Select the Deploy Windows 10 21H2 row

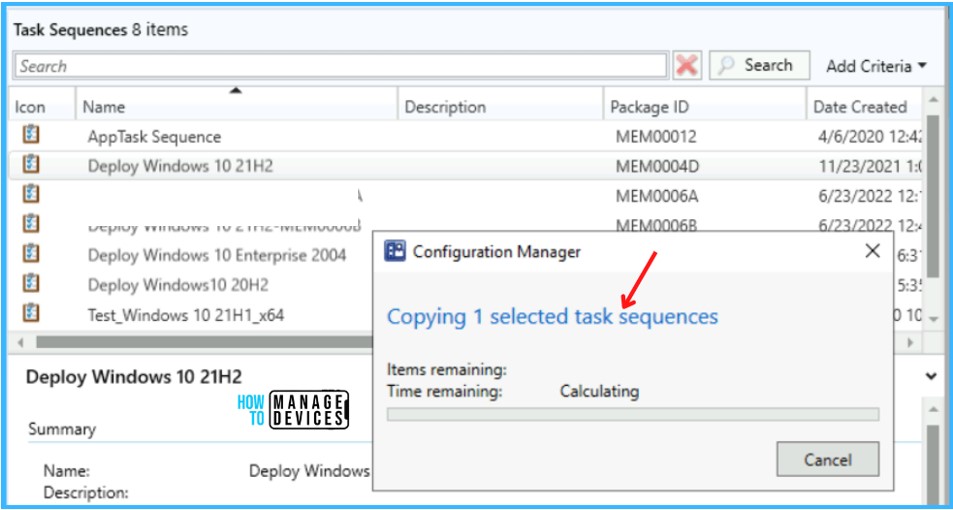click(466, 165)
